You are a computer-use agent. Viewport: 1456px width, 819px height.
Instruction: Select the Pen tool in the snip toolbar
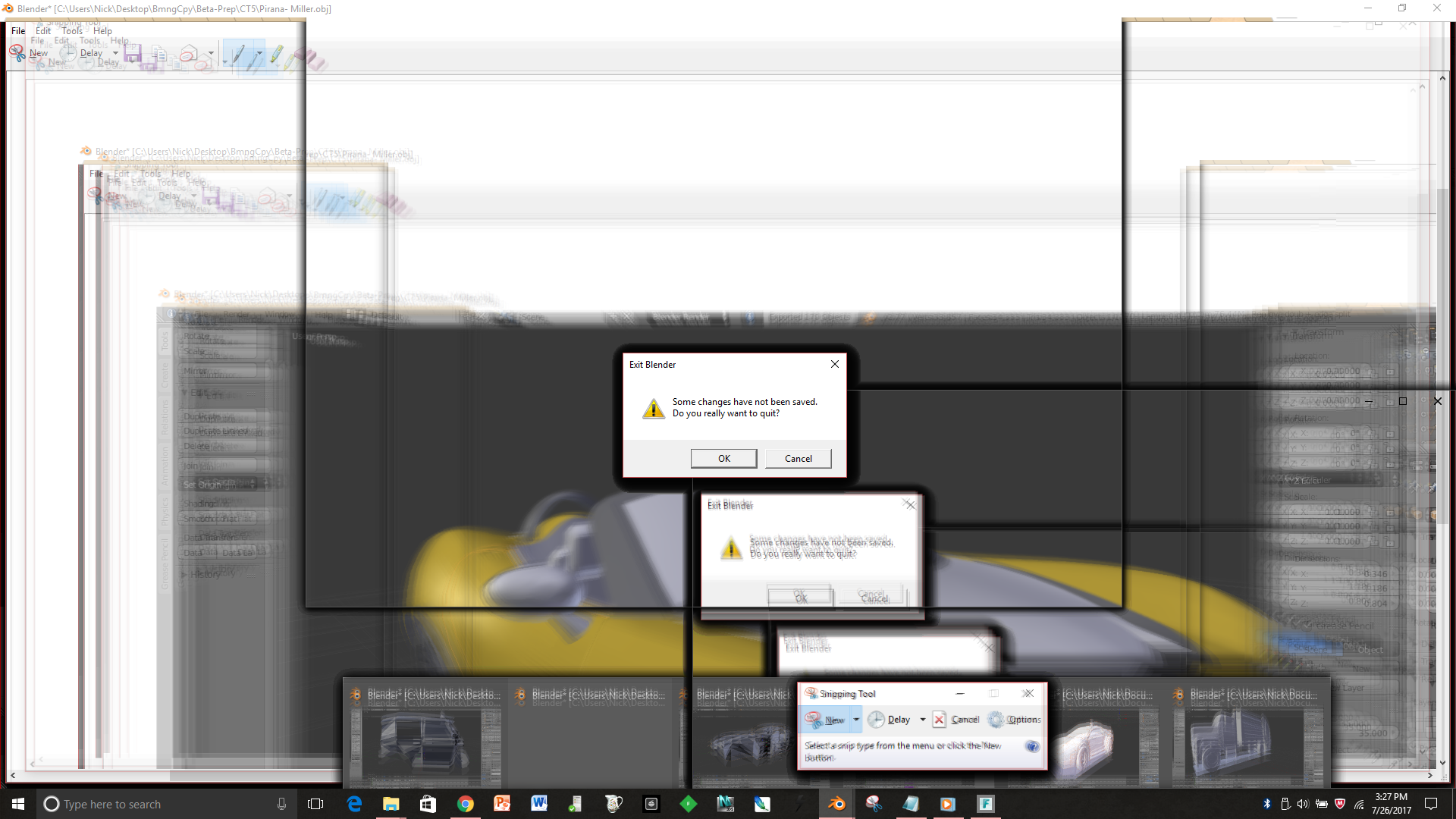point(238,54)
